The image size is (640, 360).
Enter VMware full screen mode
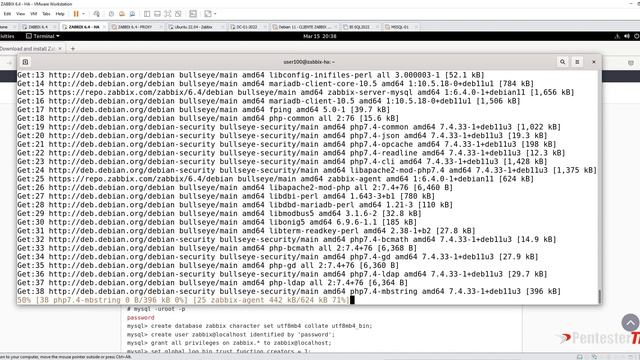tap(168, 13)
